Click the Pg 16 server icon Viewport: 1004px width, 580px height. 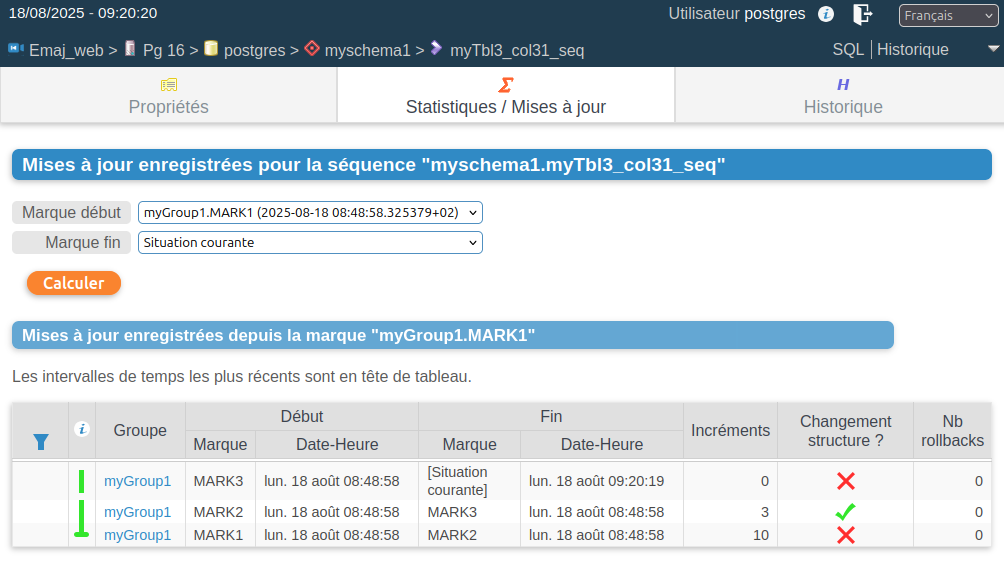pyautogui.click(x=130, y=49)
